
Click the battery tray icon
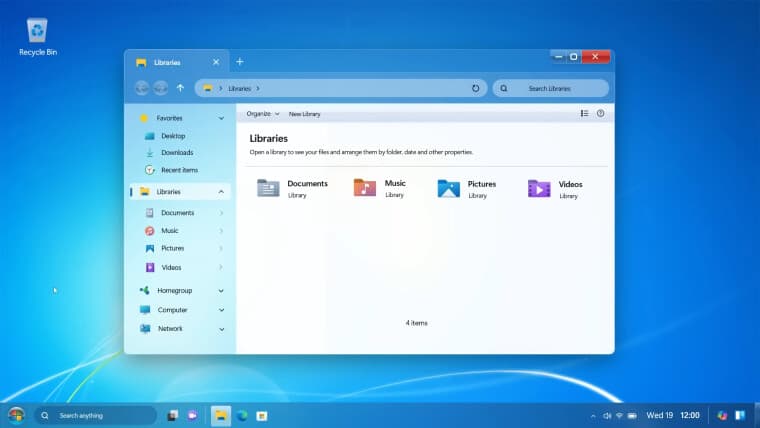pos(632,416)
